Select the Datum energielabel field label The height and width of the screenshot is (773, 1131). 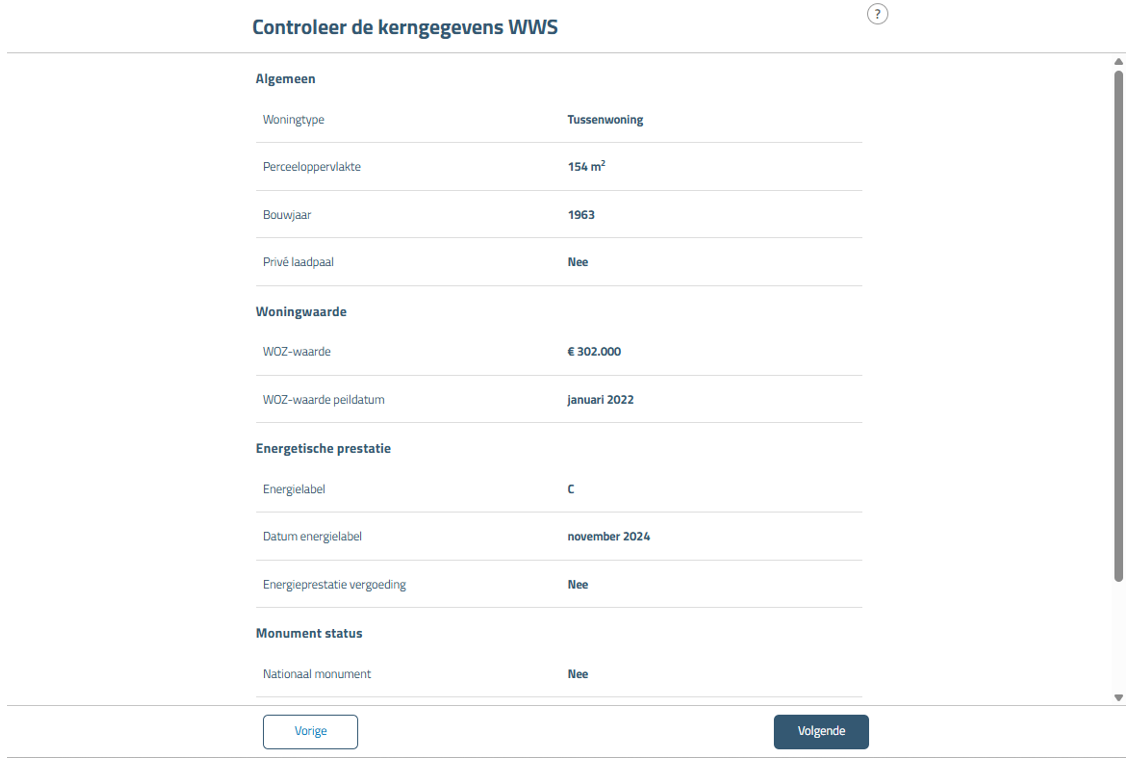pyautogui.click(x=312, y=536)
